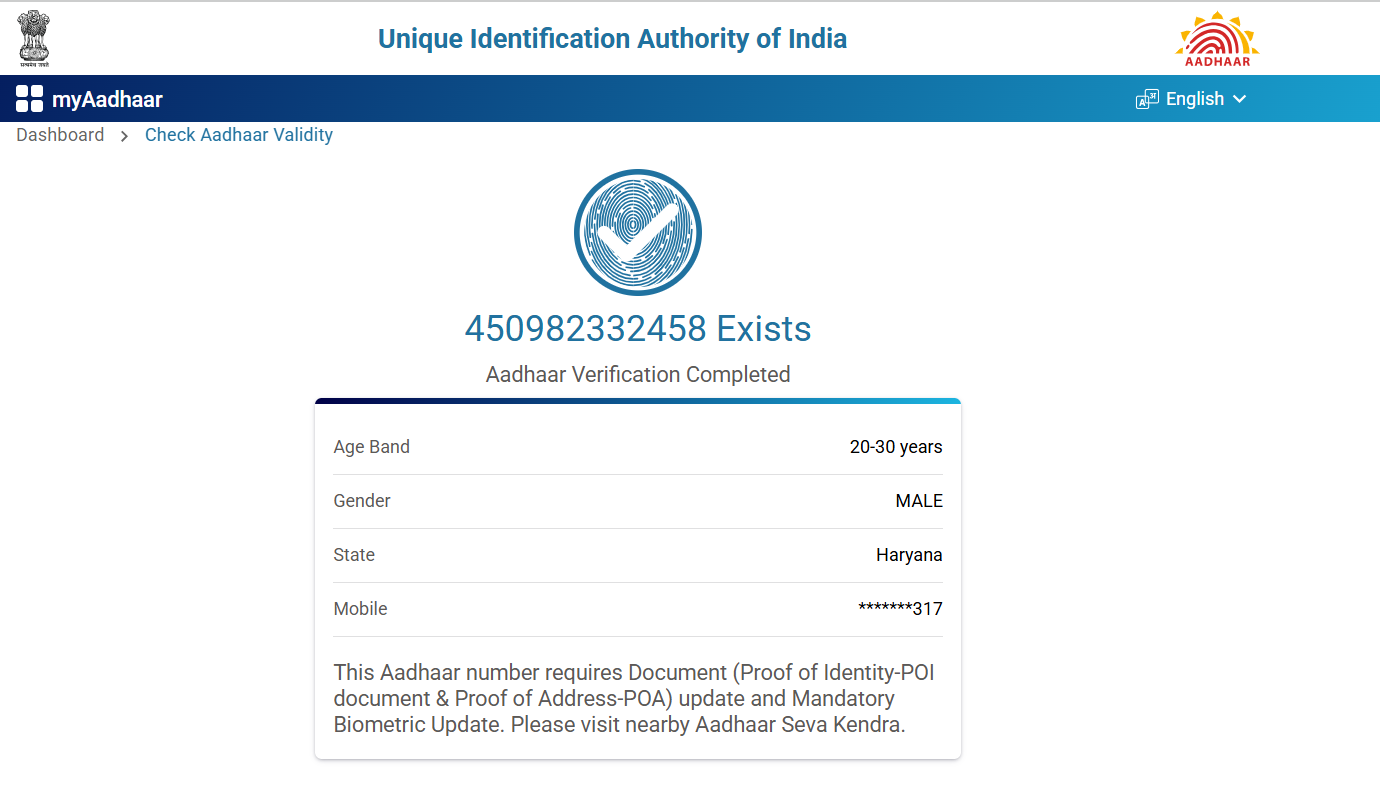Click the Aadhaar sun logo

coord(1217,39)
